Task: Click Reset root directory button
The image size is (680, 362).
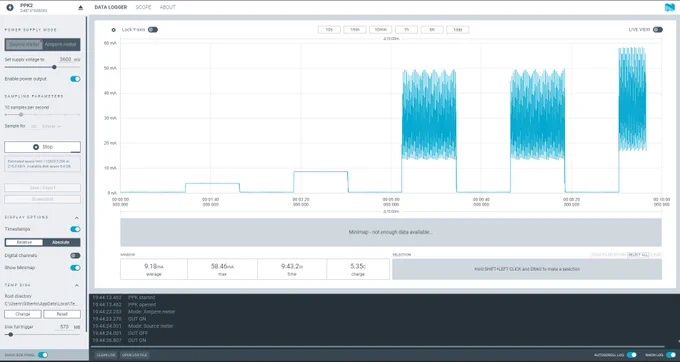Action: (62, 314)
